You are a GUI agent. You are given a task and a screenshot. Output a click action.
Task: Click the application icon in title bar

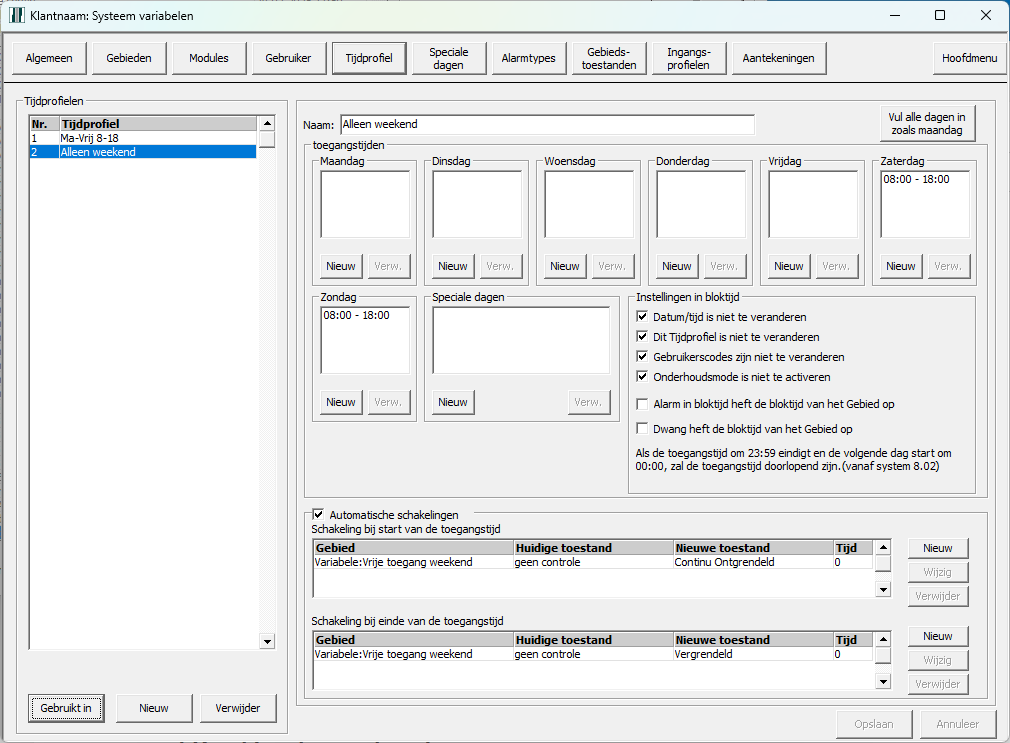(17, 16)
